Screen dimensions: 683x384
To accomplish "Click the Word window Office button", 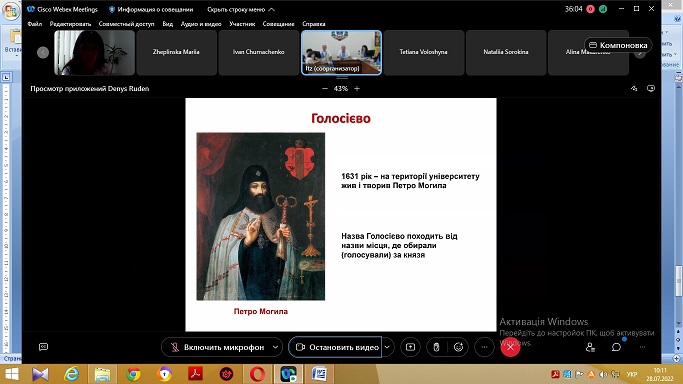I will (x=10, y=11).
